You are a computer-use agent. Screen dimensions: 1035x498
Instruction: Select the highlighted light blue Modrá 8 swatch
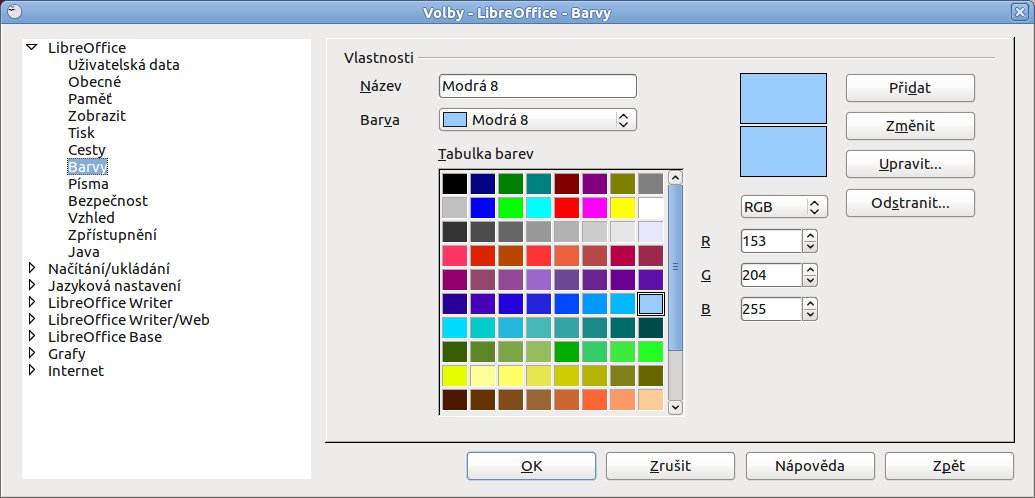(x=651, y=304)
